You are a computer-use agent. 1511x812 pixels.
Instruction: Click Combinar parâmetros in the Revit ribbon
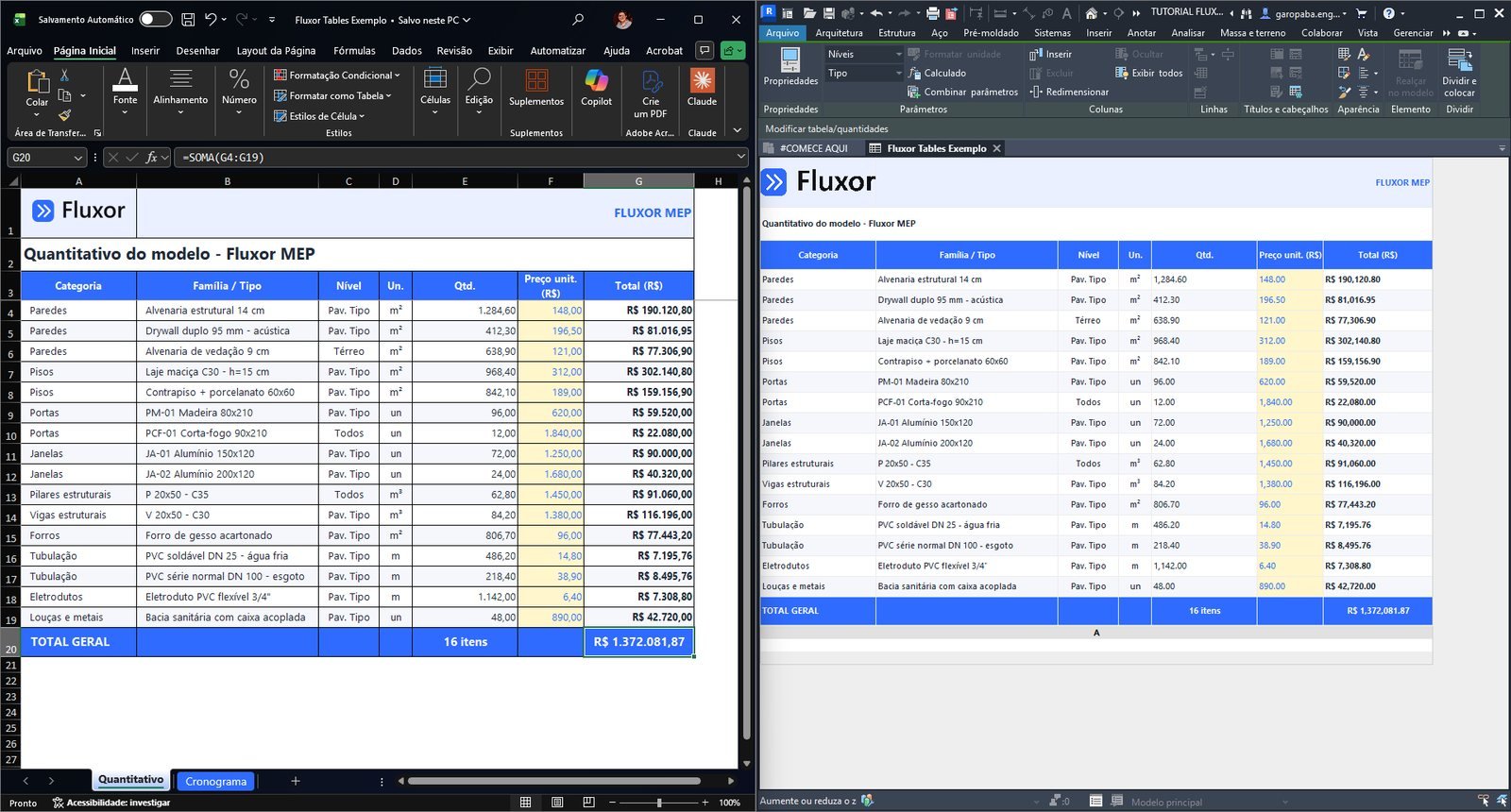pos(962,92)
